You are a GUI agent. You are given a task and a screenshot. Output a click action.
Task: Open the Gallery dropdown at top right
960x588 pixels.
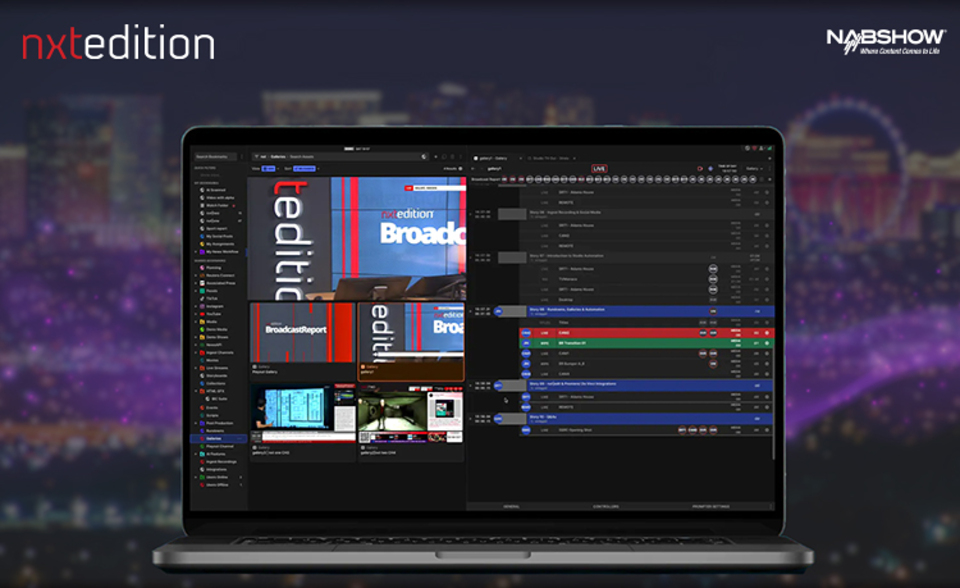tap(752, 167)
